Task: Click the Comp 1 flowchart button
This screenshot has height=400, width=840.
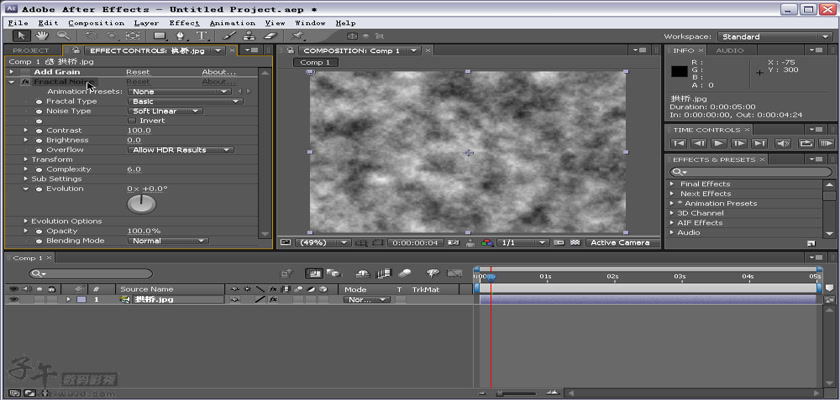Action: [x=315, y=62]
